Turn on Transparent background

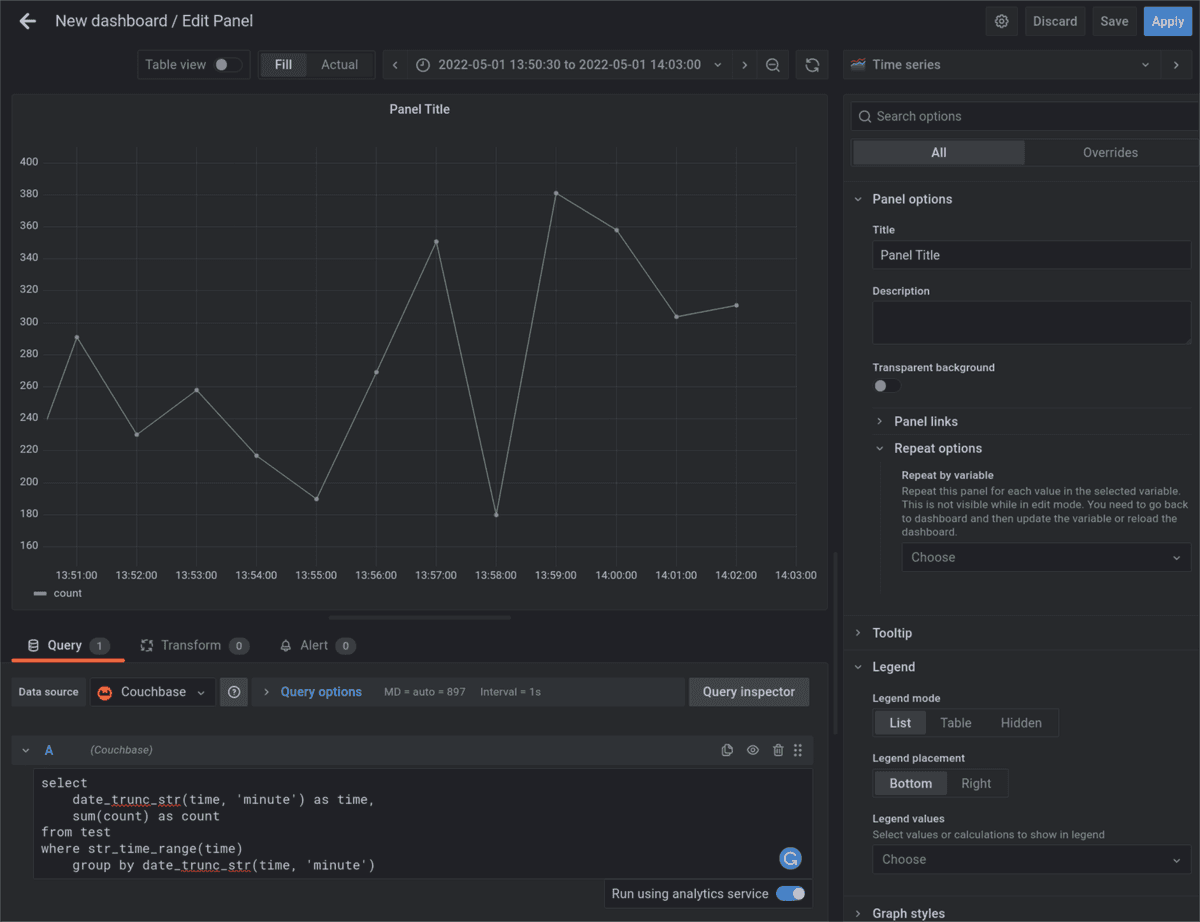click(884, 385)
